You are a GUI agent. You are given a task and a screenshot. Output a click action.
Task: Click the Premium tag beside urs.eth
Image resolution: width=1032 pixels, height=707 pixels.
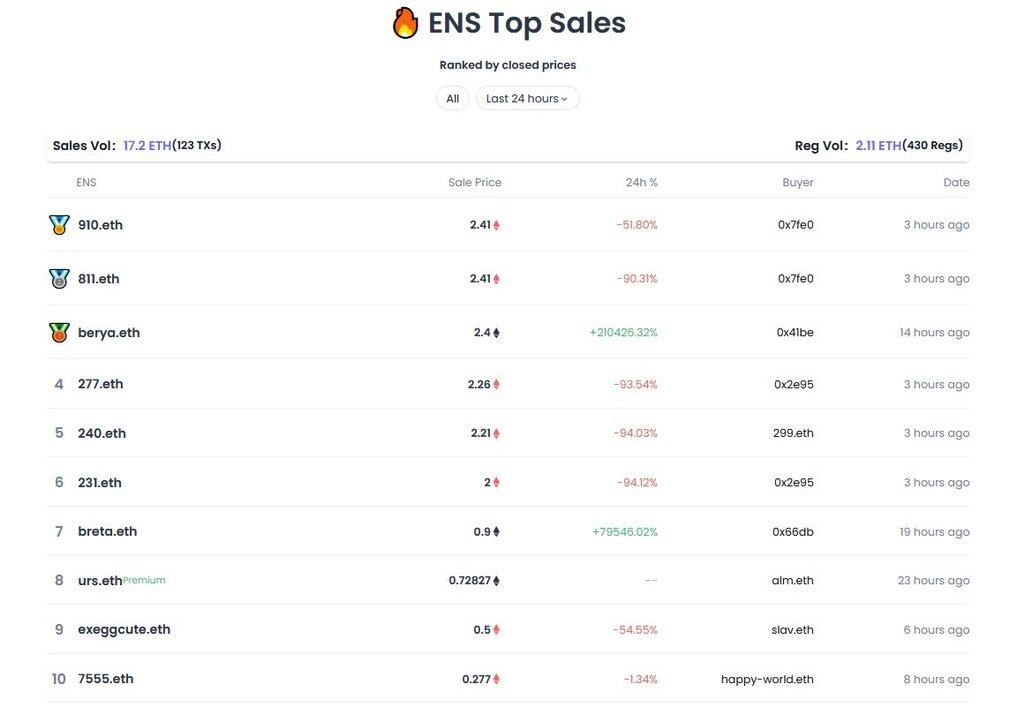click(144, 580)
